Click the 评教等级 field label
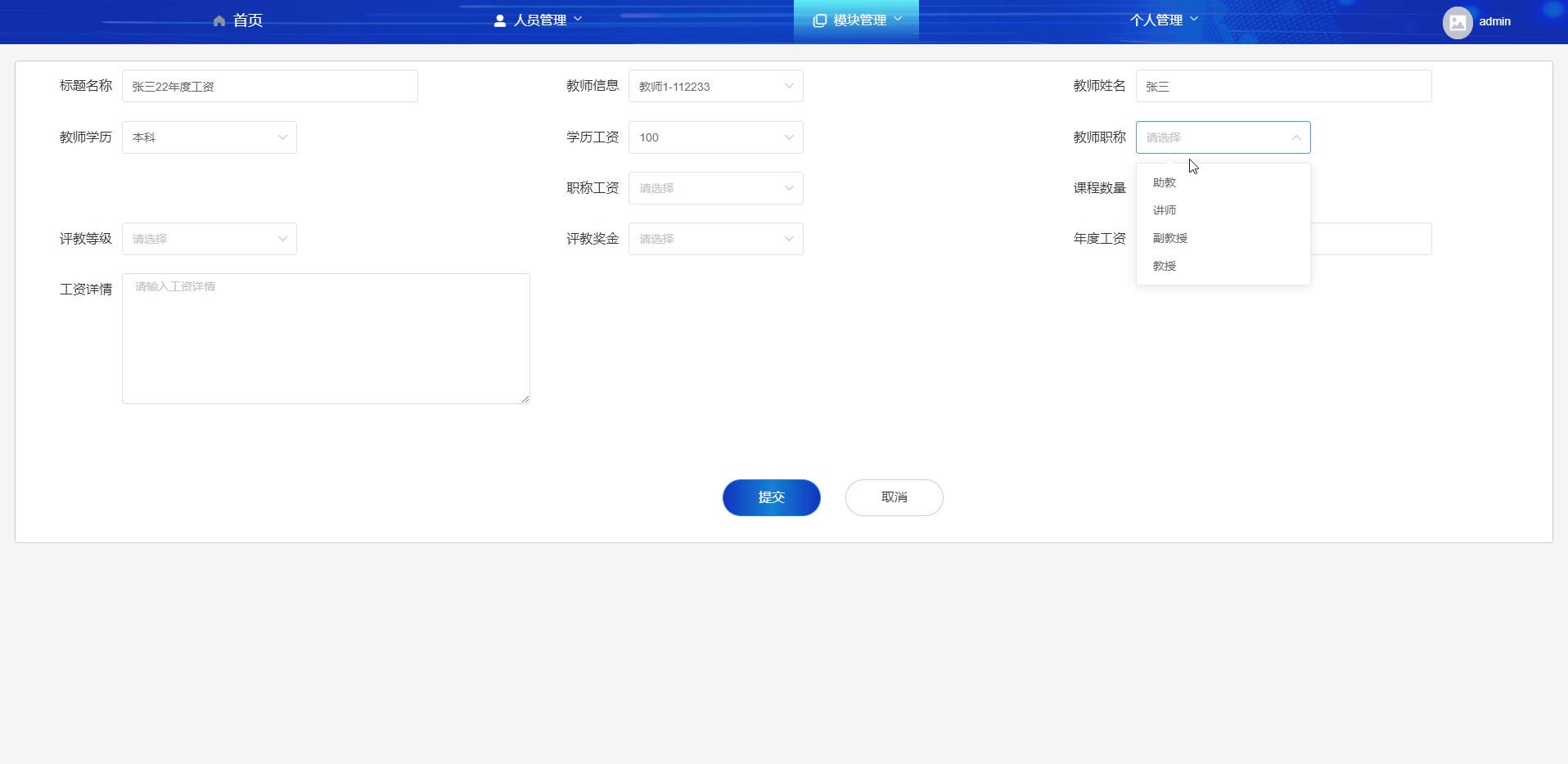The image size is (1568, 764). click(86, 239)
